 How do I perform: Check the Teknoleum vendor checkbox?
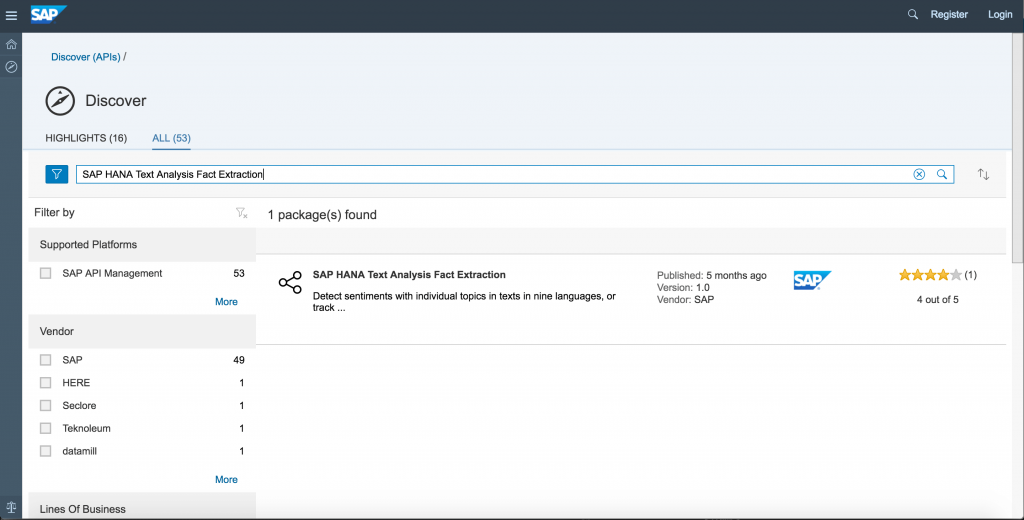click(46, 429)
